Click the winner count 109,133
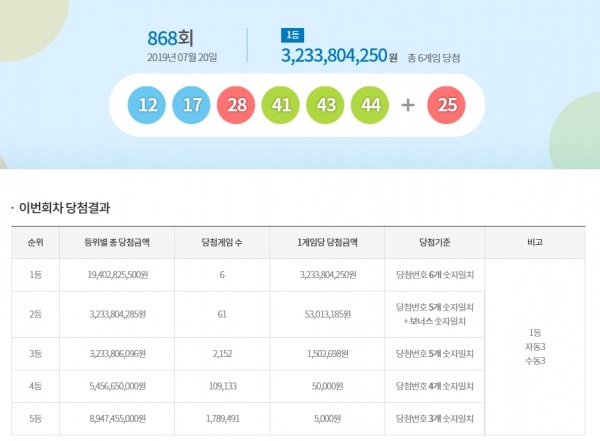The width and height of the screenshot is (600, 441). point(222,386)
